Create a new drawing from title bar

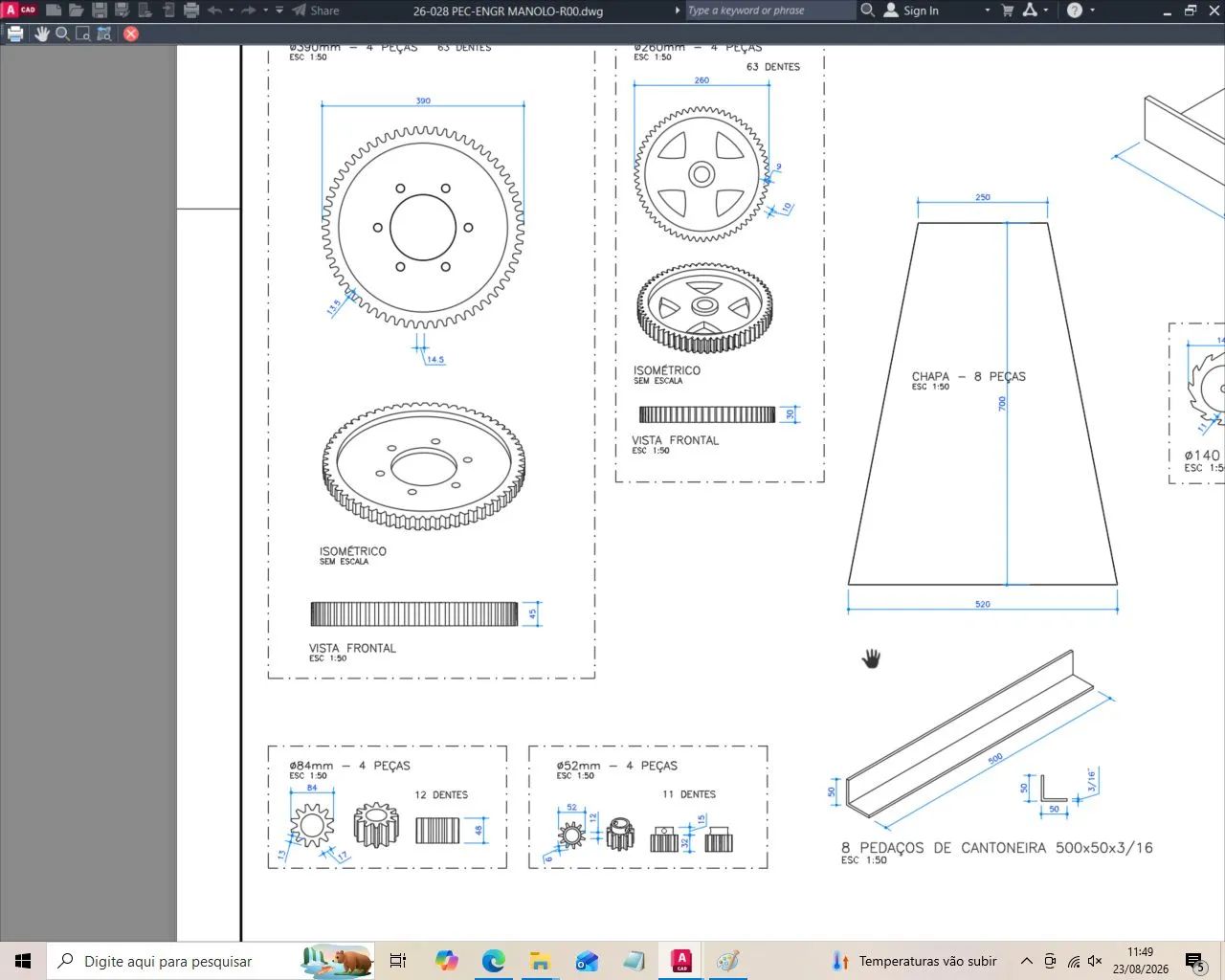(54, 11)
